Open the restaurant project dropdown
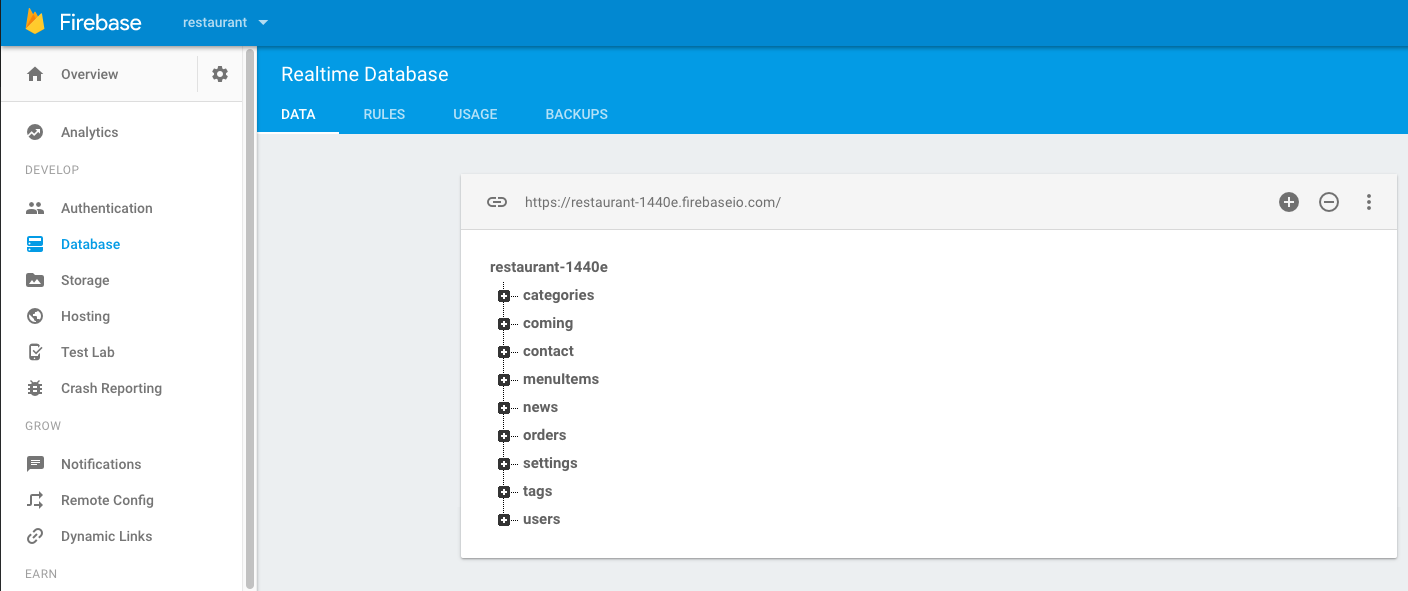 tap(226, 22)
